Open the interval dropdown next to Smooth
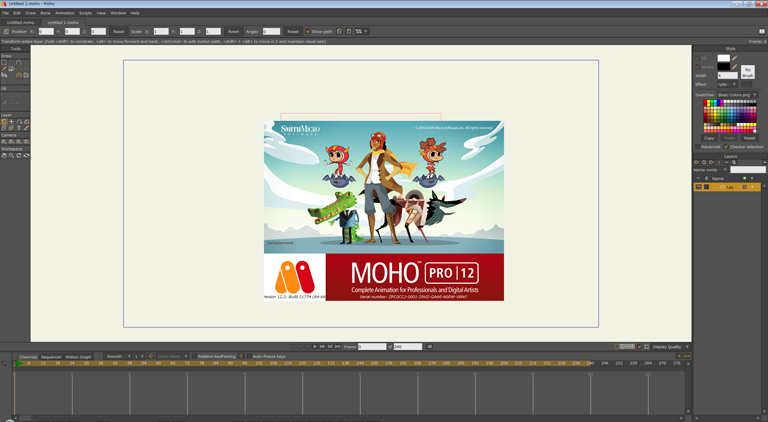The width and height of the screenshot is (768, 422). coord(139,356)
